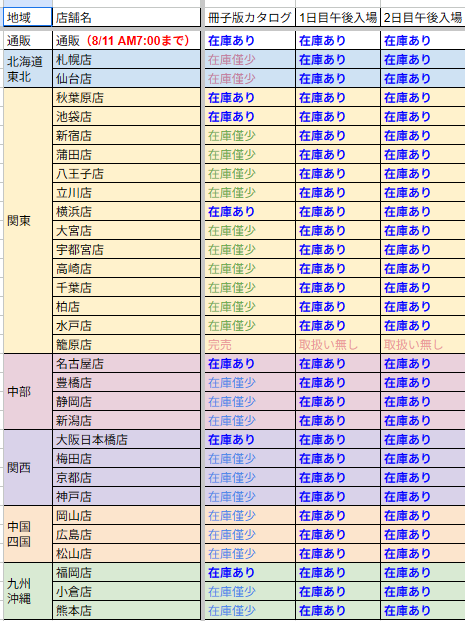The image size is (465, 621).
Task: Click 新宿店 catalog status 在庫僅少
Action: (250, 135)
